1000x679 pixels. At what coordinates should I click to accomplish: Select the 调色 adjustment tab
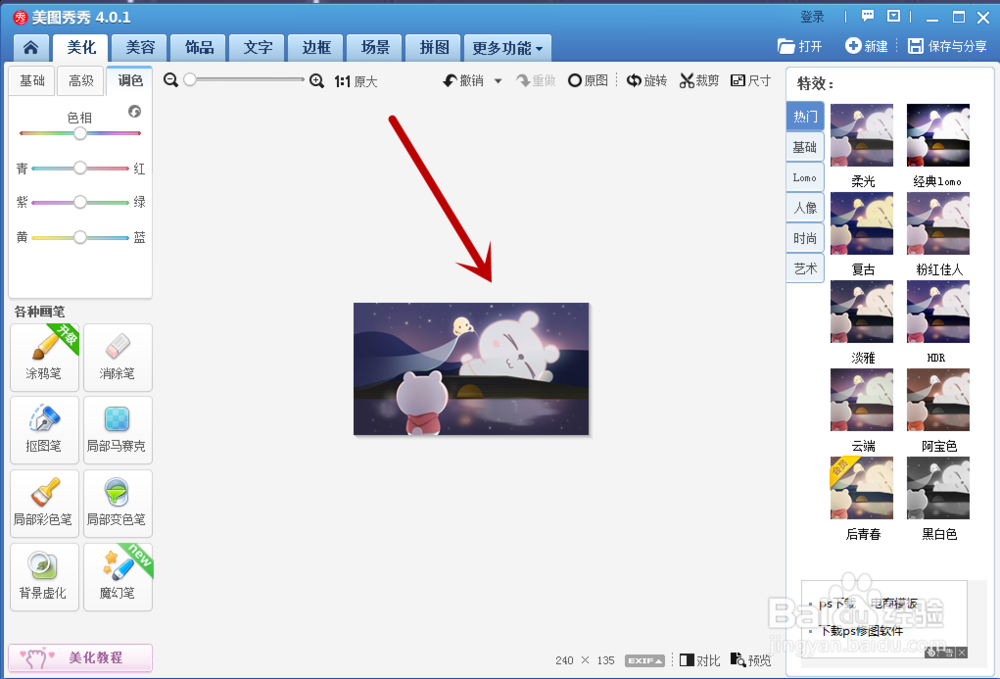pyautogui.click(x=129, y=80)
